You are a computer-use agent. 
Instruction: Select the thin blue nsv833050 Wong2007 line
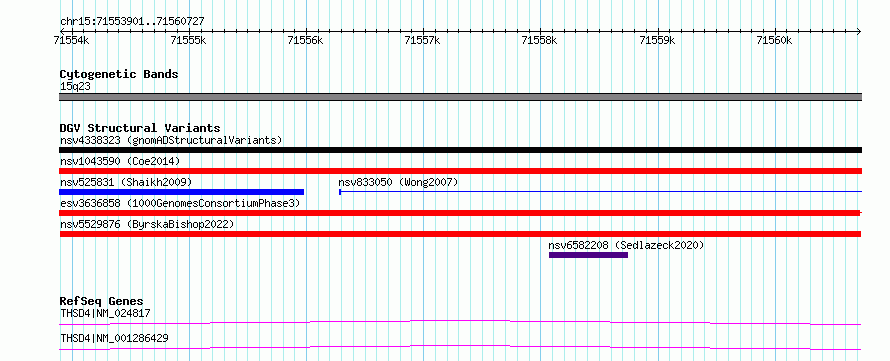click(601, 192)
